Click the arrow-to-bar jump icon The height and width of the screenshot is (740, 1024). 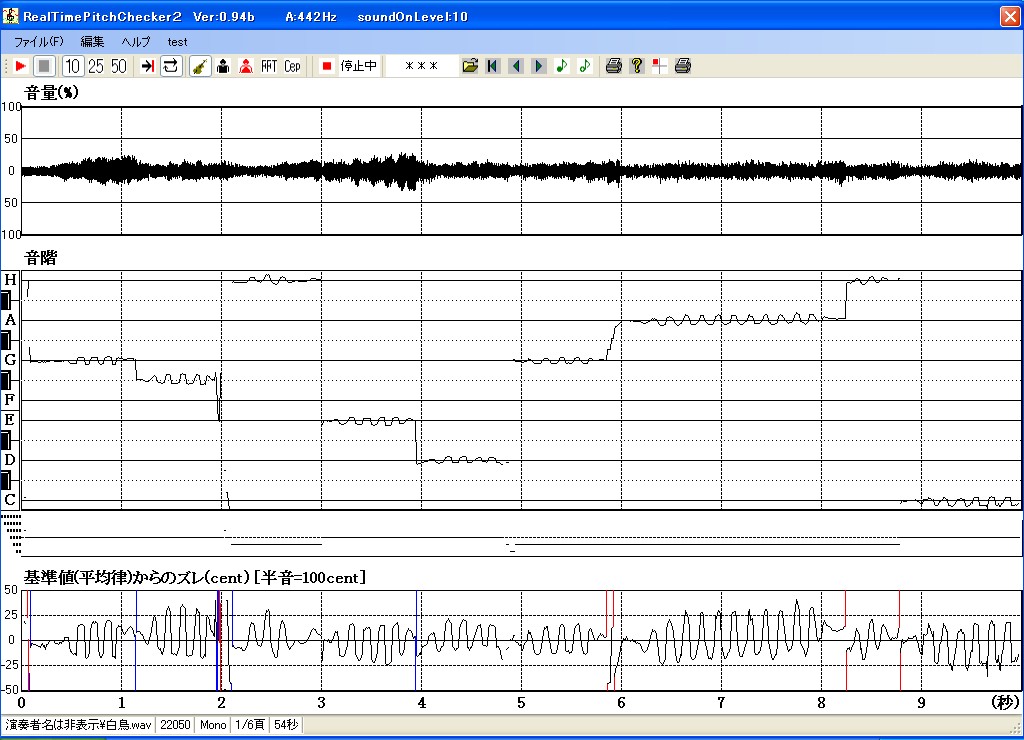point(148,66)
